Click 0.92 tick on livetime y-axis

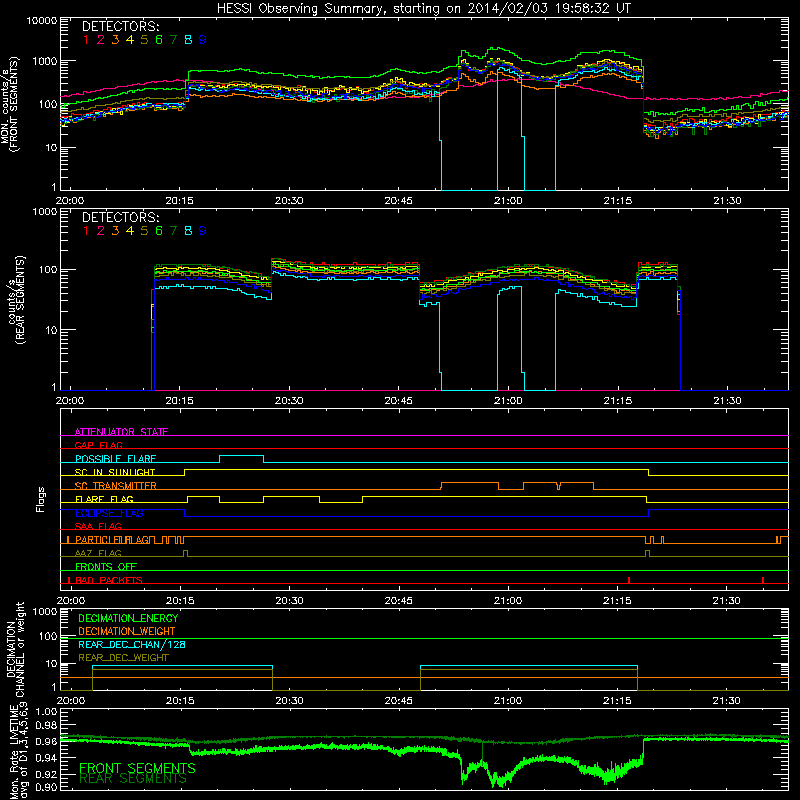(x=46, y=772)
